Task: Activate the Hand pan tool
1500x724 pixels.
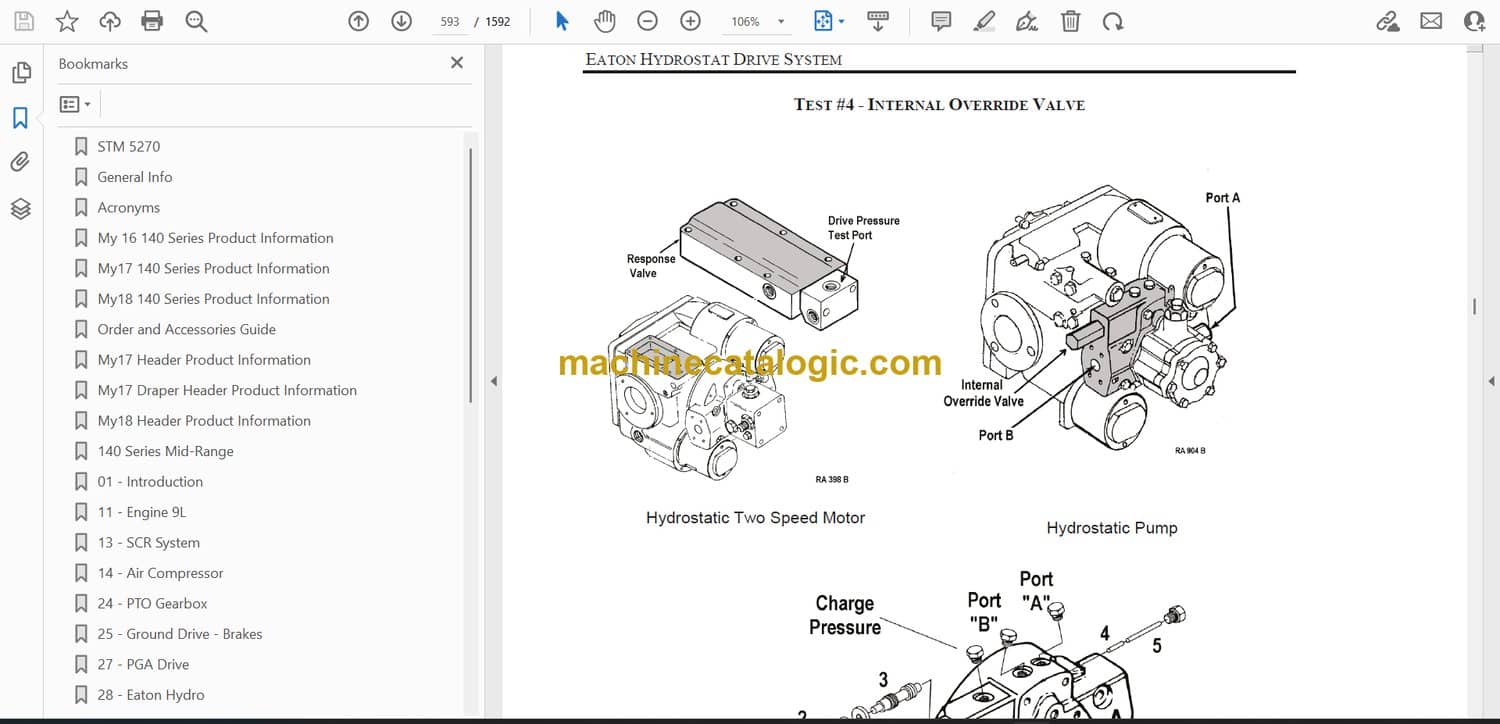Action: [604, 21]
